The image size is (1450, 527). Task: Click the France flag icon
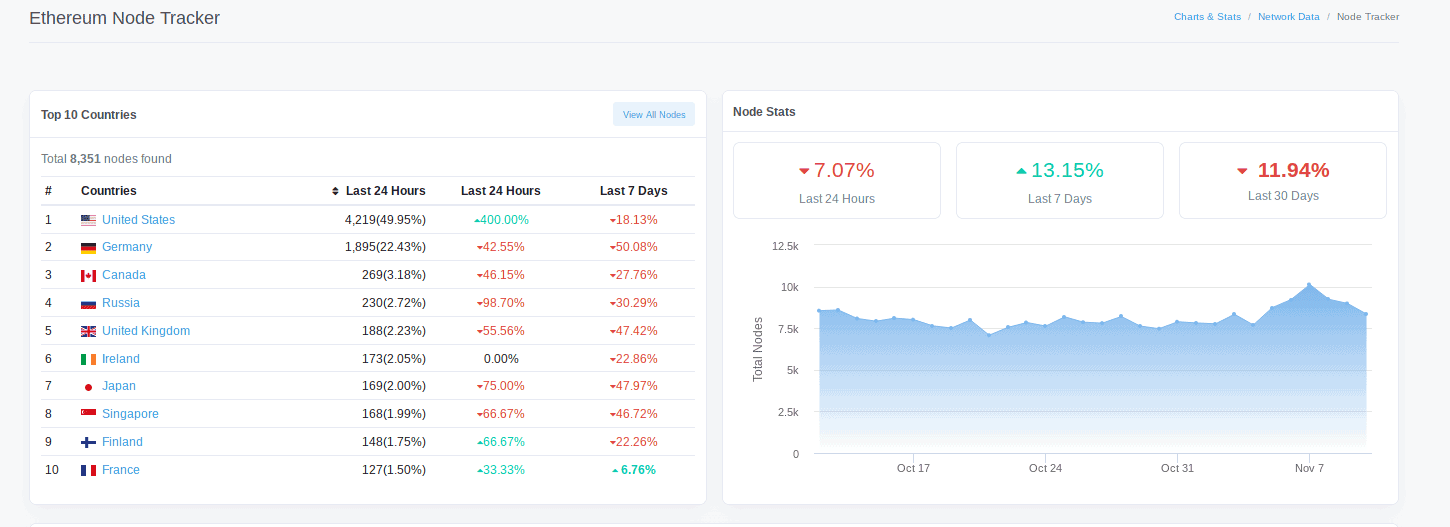coord(88,470)
